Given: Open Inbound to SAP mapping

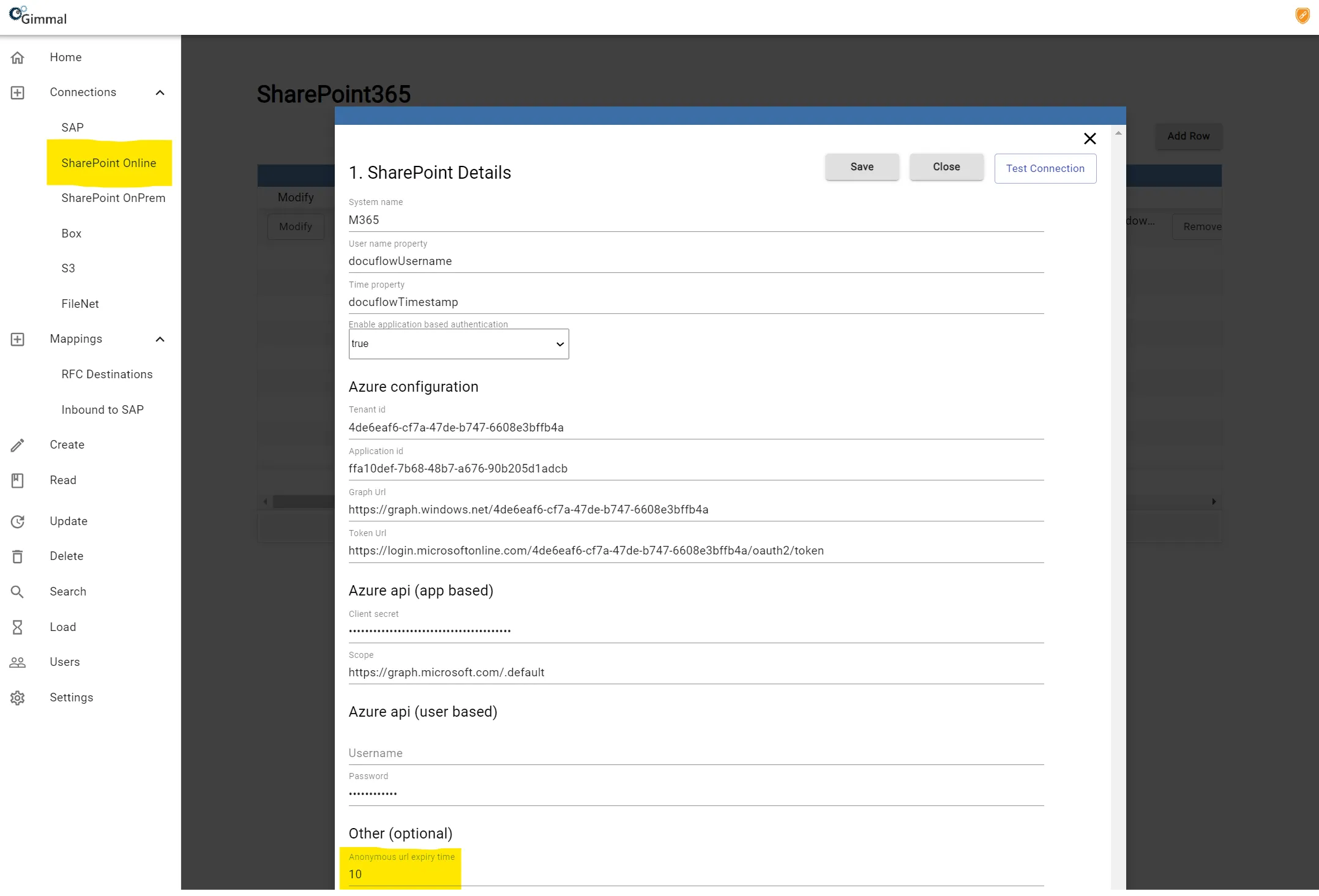Looking at the screenshot, I should pyautogui.click(x=103, y=410).
